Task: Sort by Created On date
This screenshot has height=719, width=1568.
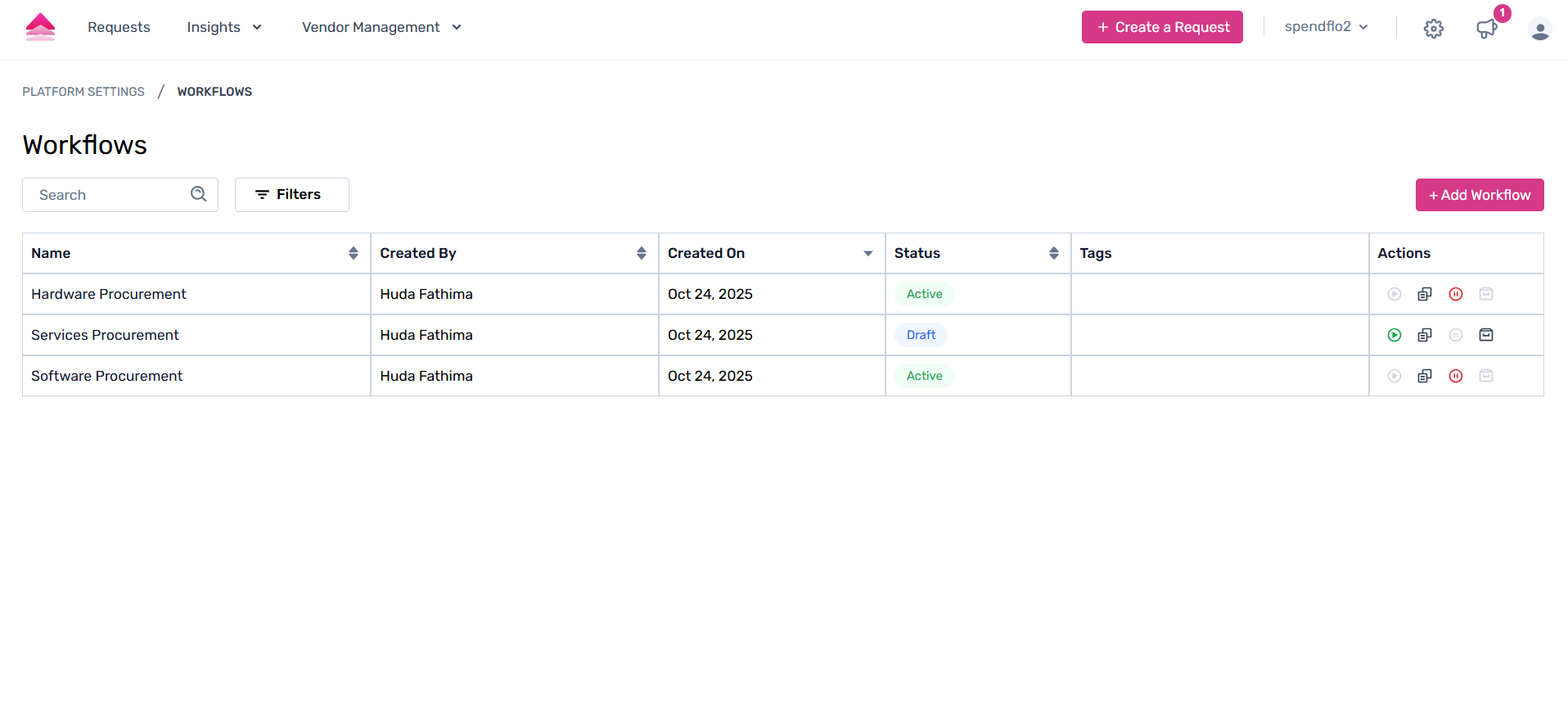Action: click(868, 253)
